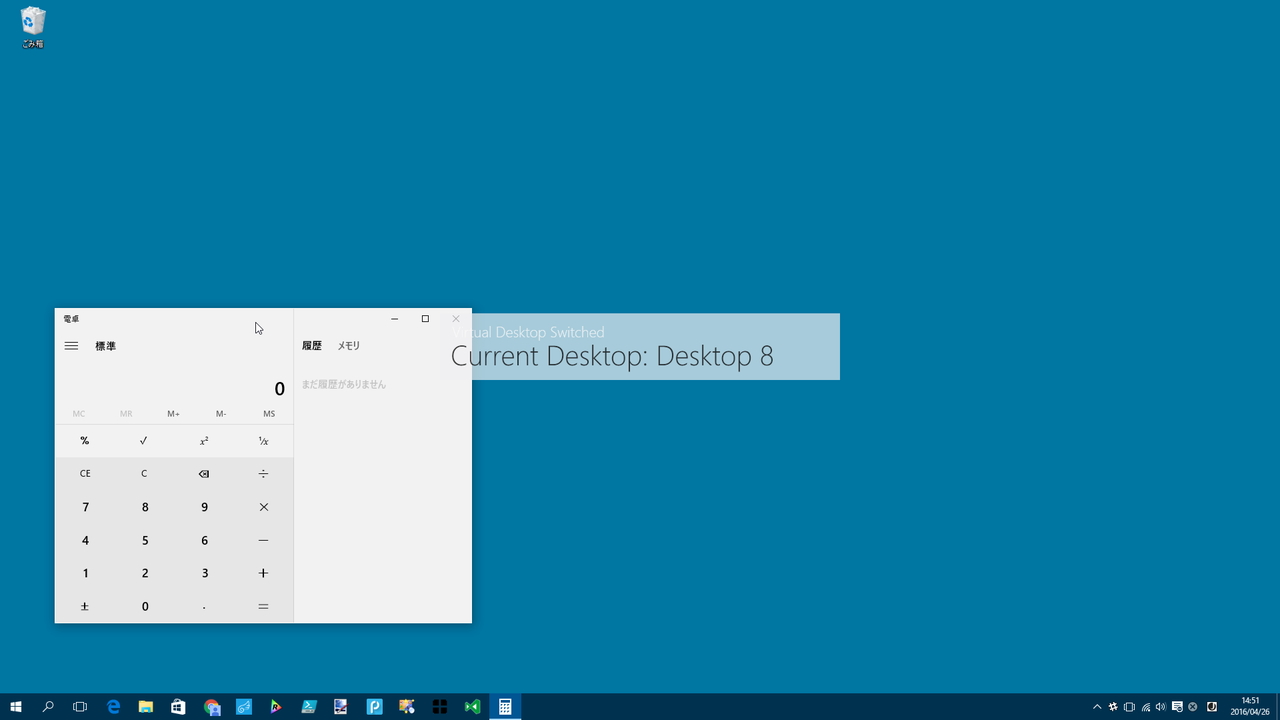Click the 標準 mode title
1280x720 pixels.
(x=105, y=346)
